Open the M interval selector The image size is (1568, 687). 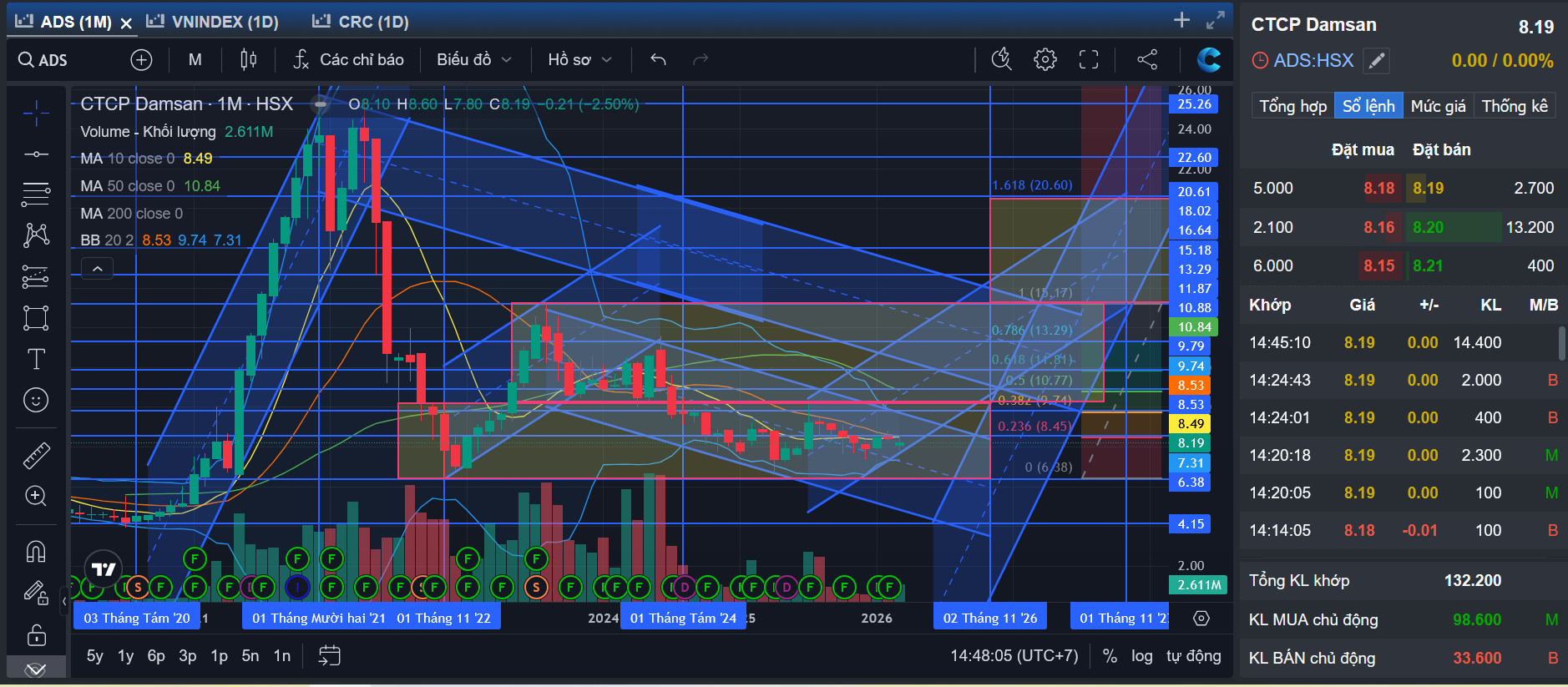pyautogui.click(x=195, y=60)
